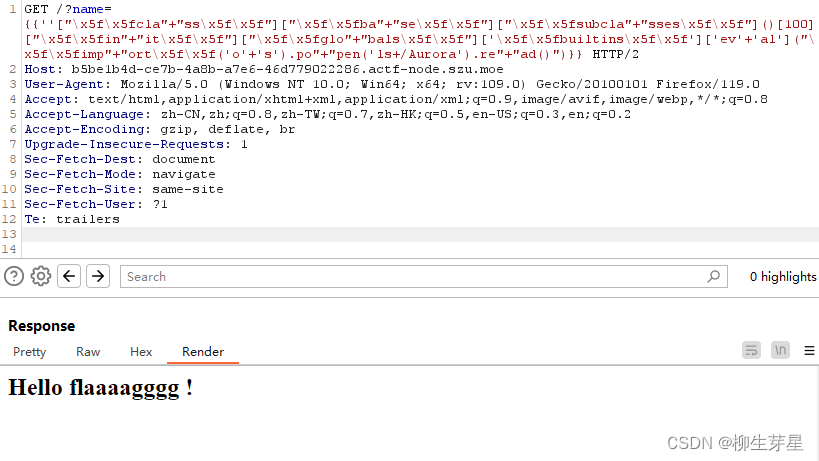Viewport: 819px width, 461px height.
Task: Click the User-Agent header line
Action: point(392,84)
